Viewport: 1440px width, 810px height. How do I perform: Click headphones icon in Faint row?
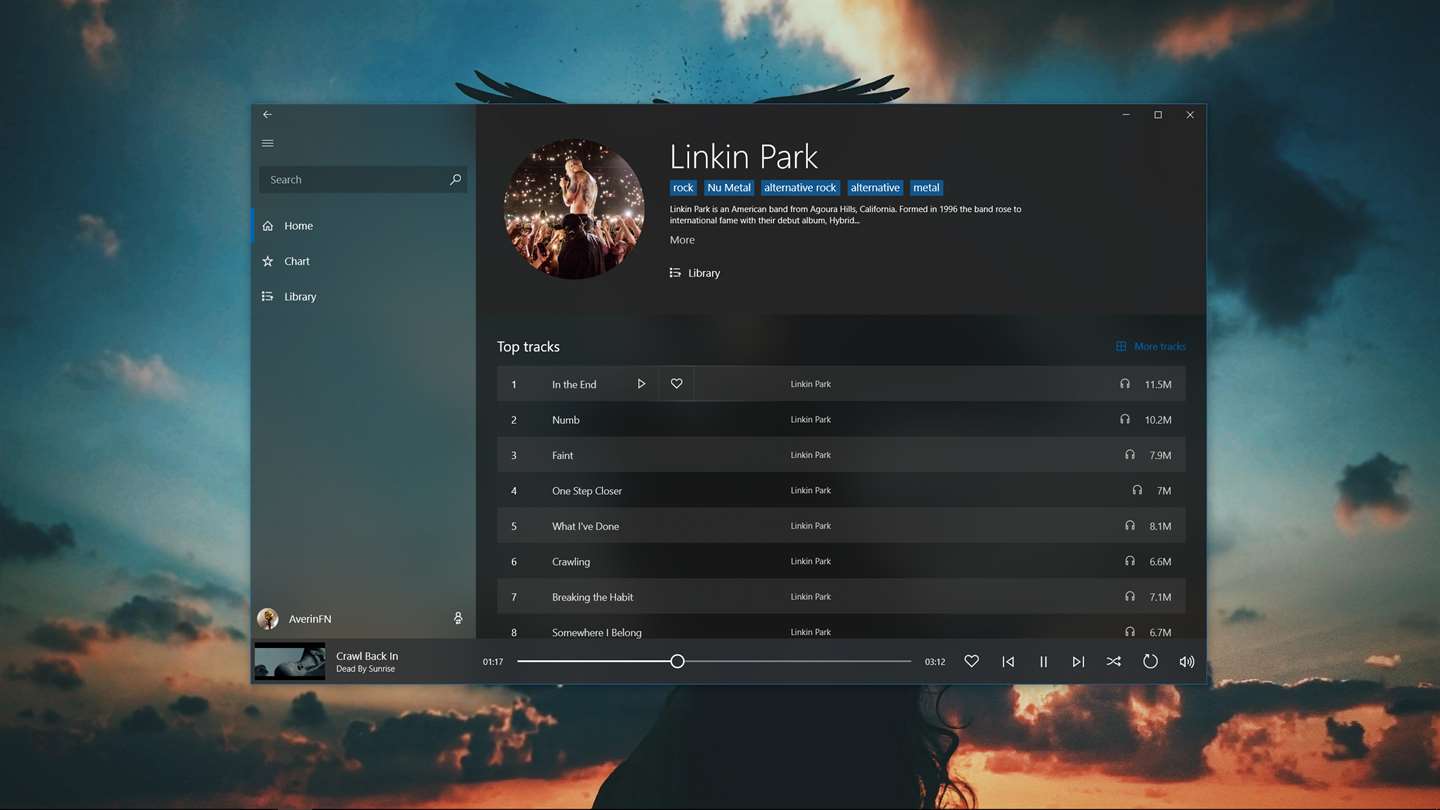1130,455
